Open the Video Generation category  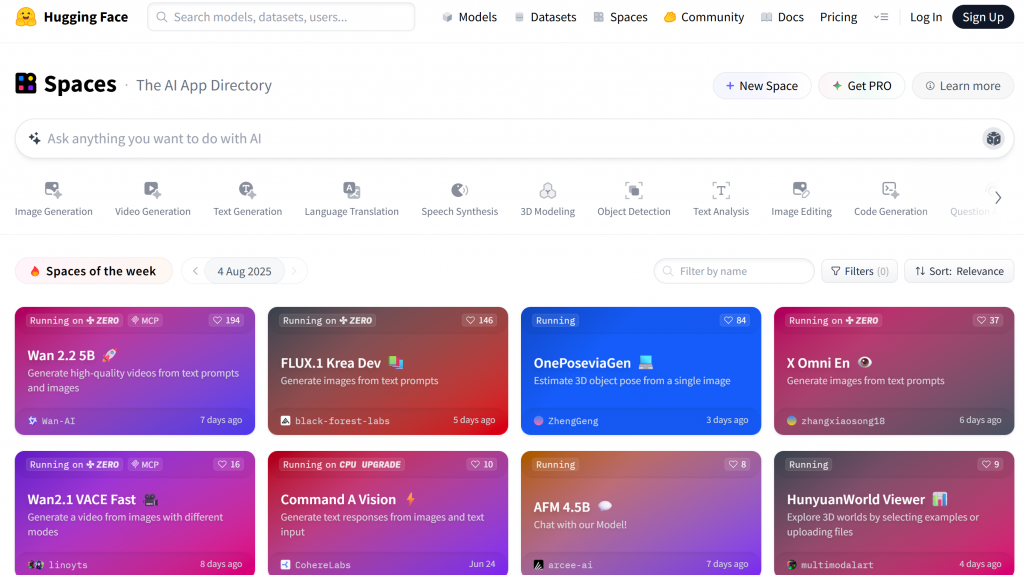pyautogui.click(x=153, y=199)
